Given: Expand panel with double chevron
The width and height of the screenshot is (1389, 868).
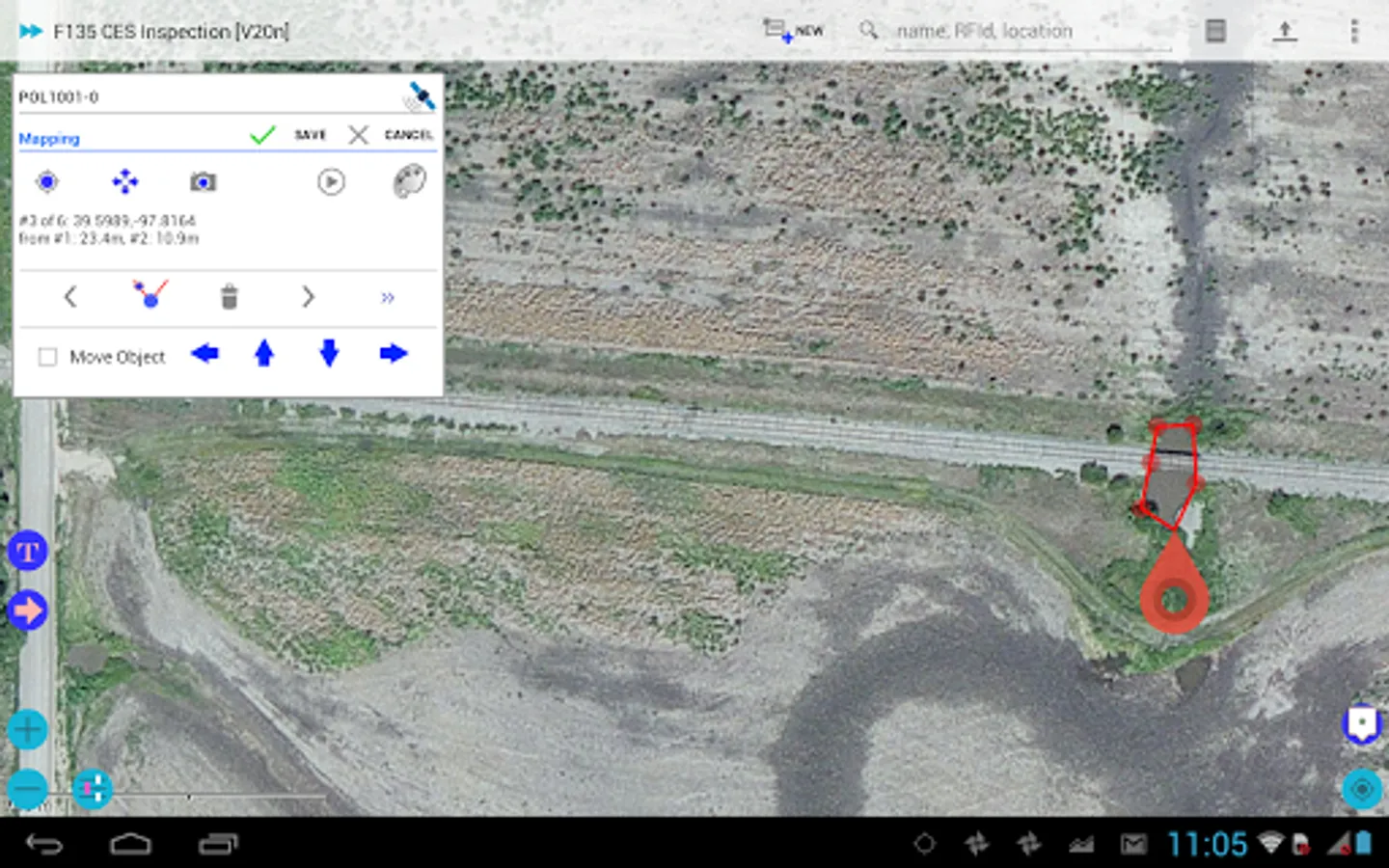Looking at the screenshot, I should 387,298.
